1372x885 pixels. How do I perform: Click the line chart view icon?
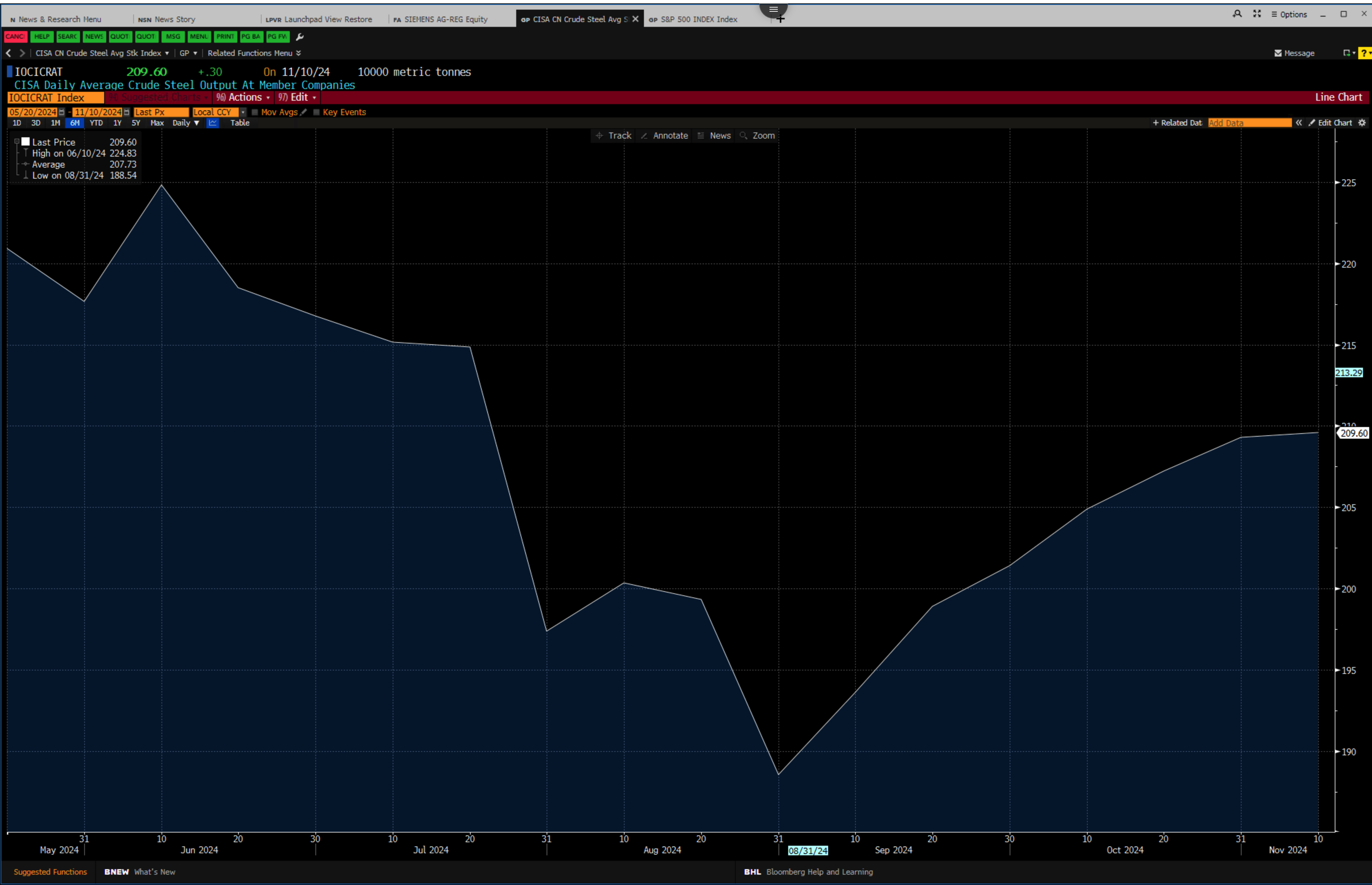pyautogui.click(x=213, y=123)
